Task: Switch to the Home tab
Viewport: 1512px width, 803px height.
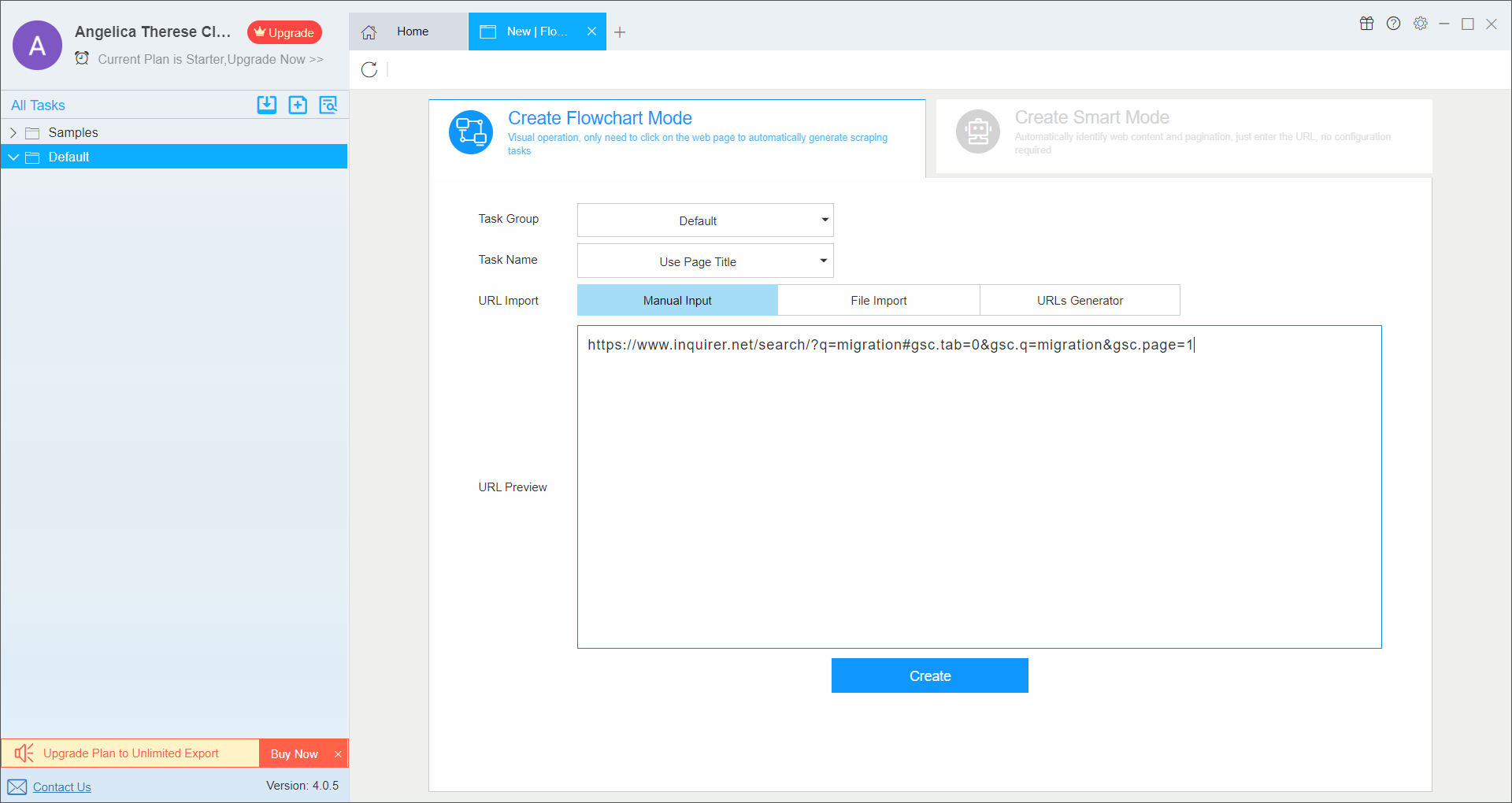Action: click(408, 31)
